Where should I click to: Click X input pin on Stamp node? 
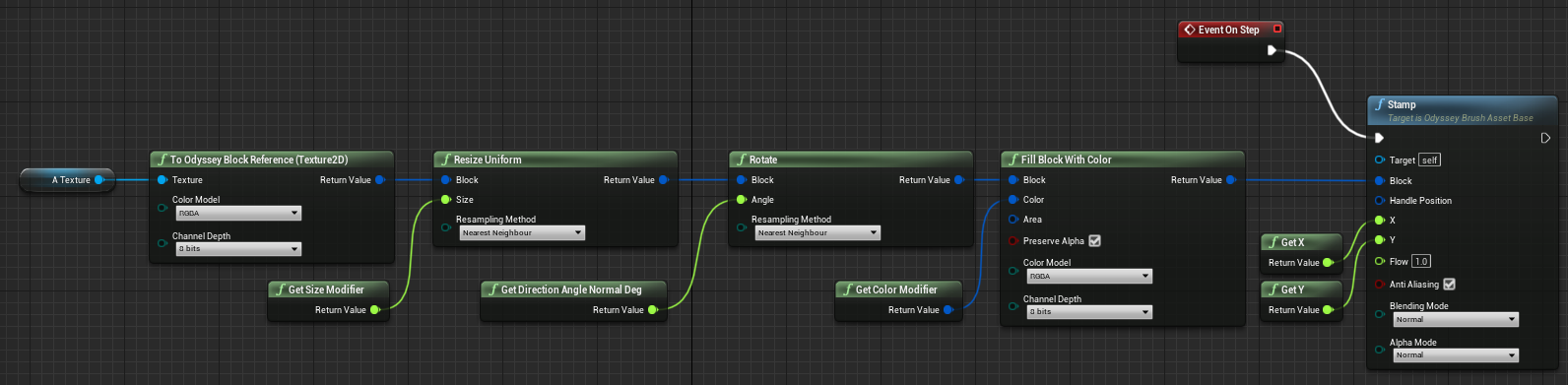click(x=1380, y=221)
